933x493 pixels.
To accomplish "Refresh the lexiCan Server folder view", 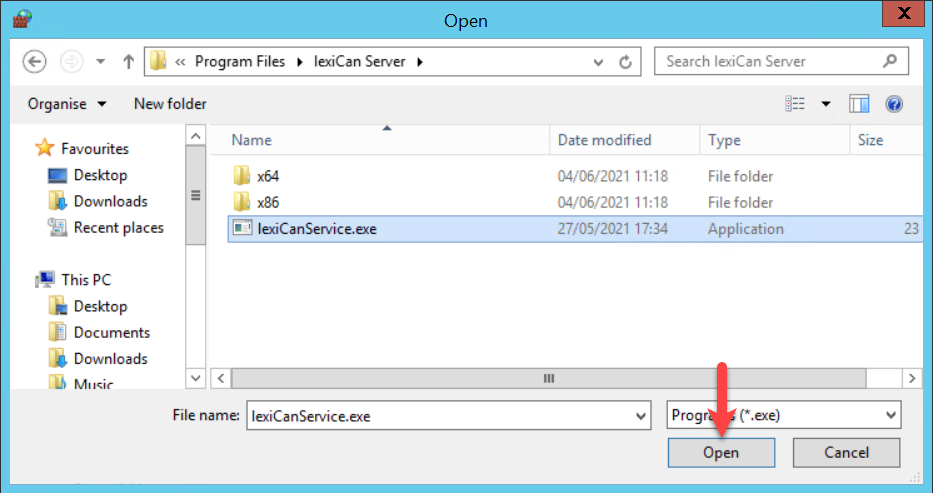I will pos(626,62).
